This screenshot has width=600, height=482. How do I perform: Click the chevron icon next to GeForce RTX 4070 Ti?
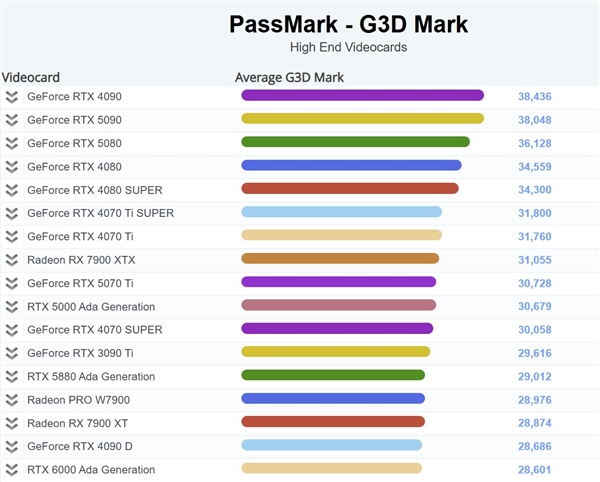pos(12,237)
